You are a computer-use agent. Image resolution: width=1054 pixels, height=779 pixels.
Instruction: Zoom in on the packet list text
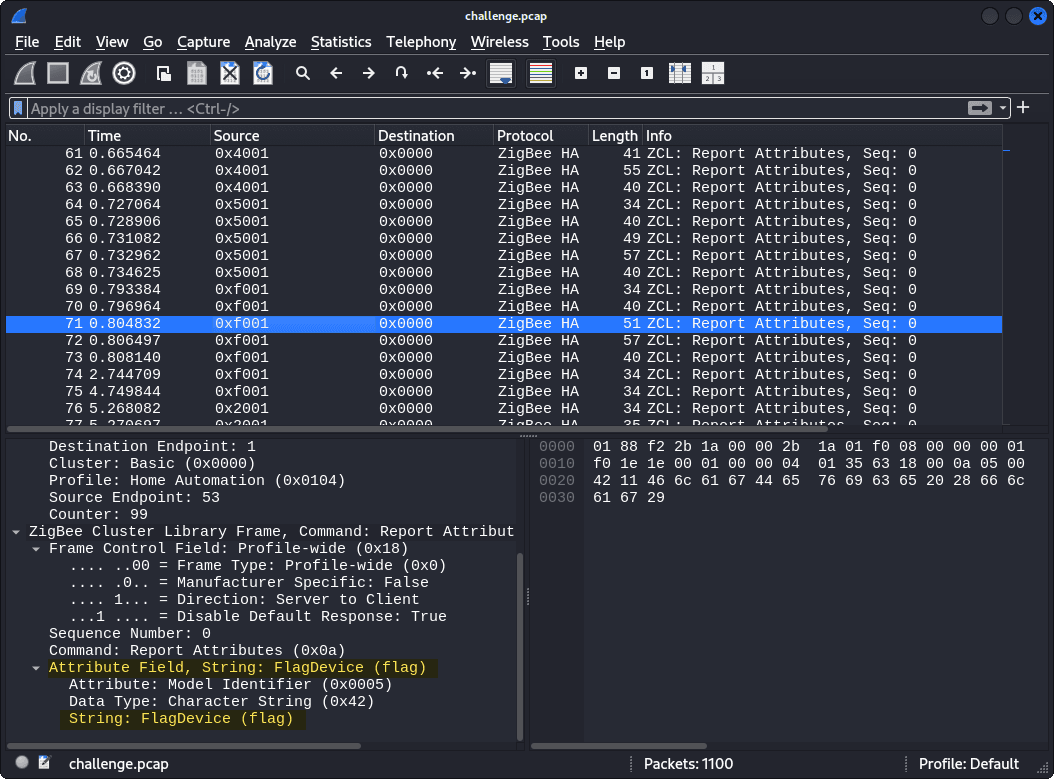tap(581, 73)
